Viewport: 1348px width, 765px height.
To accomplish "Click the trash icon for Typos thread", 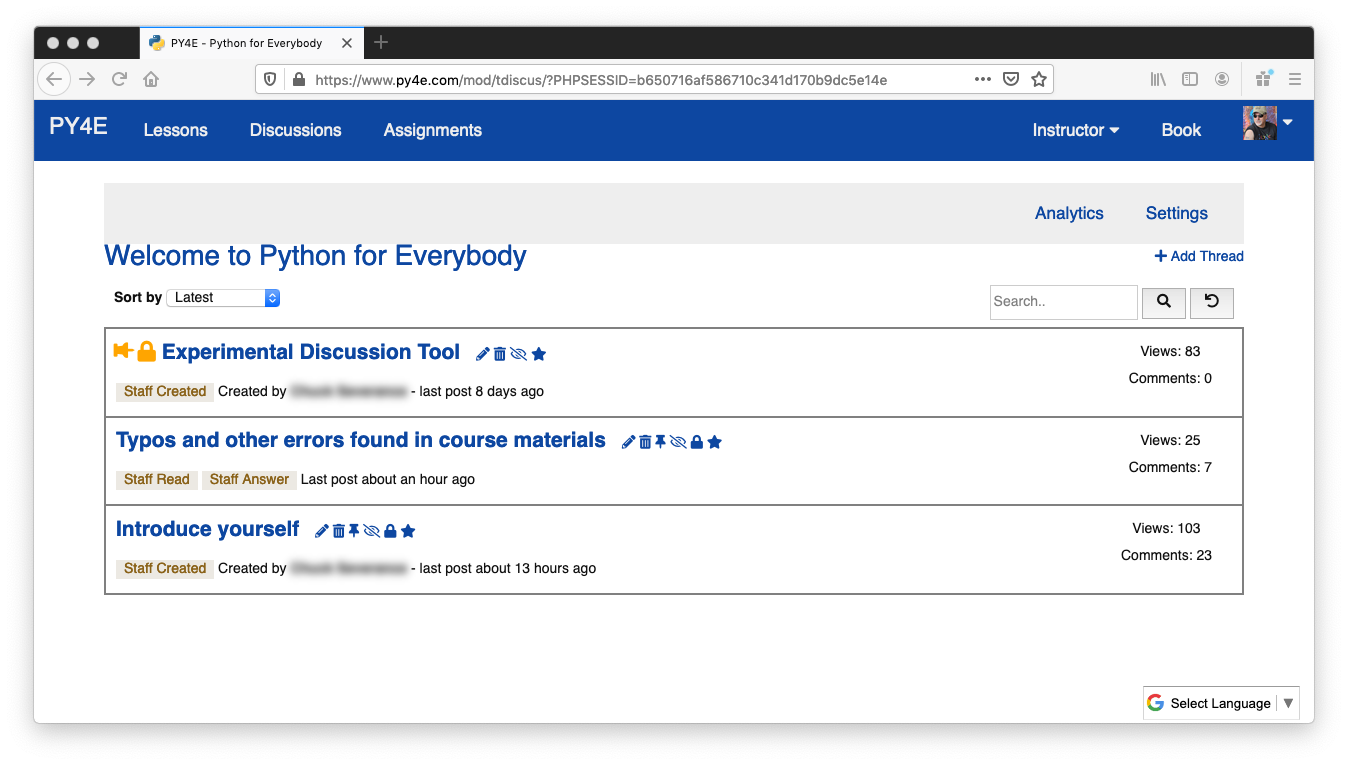I will tap(645, 442).
